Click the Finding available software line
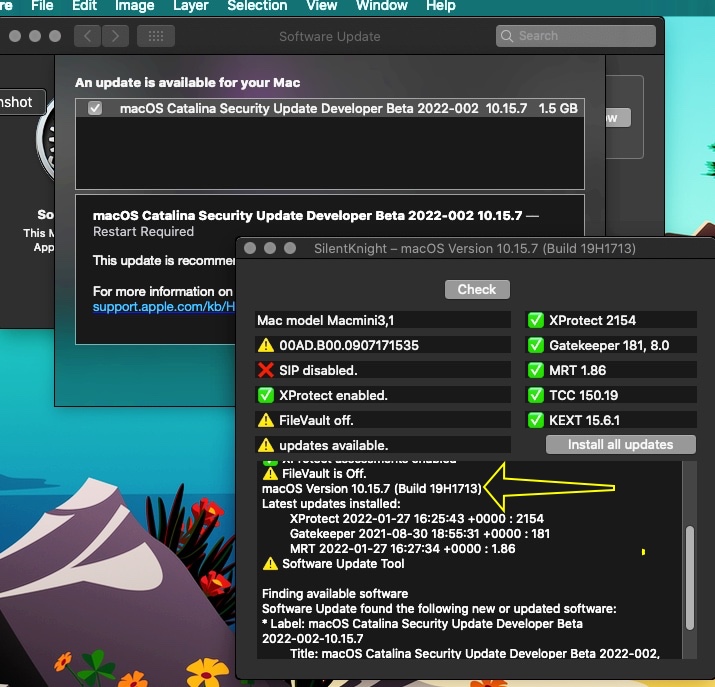 [335, 594]
